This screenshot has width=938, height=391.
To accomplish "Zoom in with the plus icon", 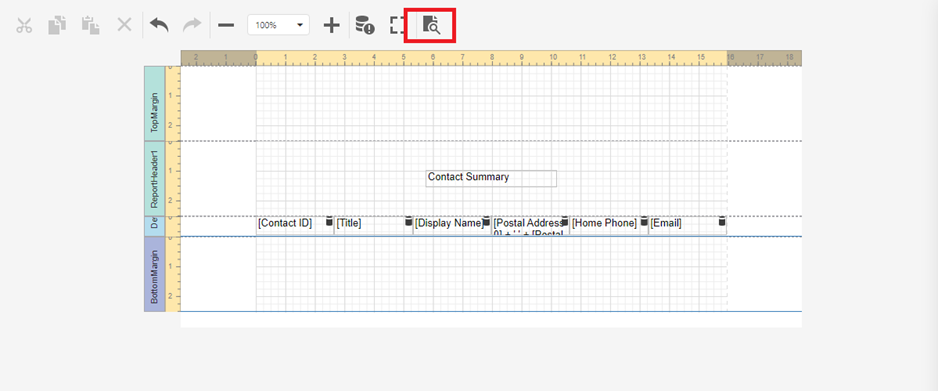I will (x=331, y=25).
